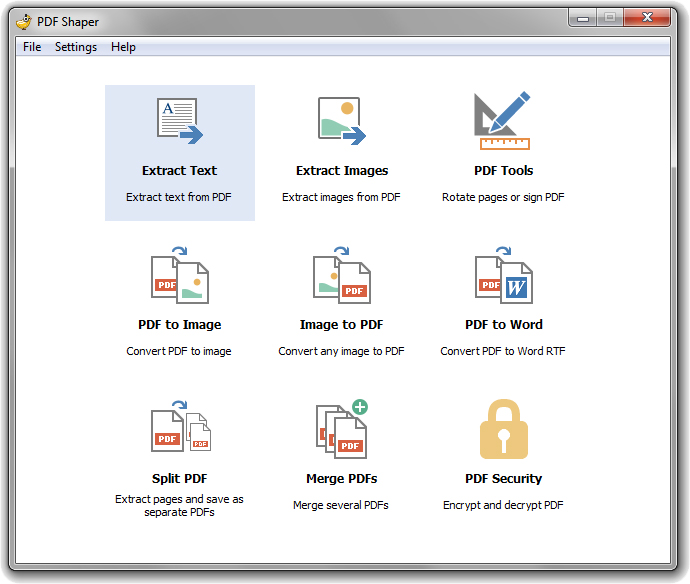Click the "Merge PDFs" bold title text

[x=341, y=479]
